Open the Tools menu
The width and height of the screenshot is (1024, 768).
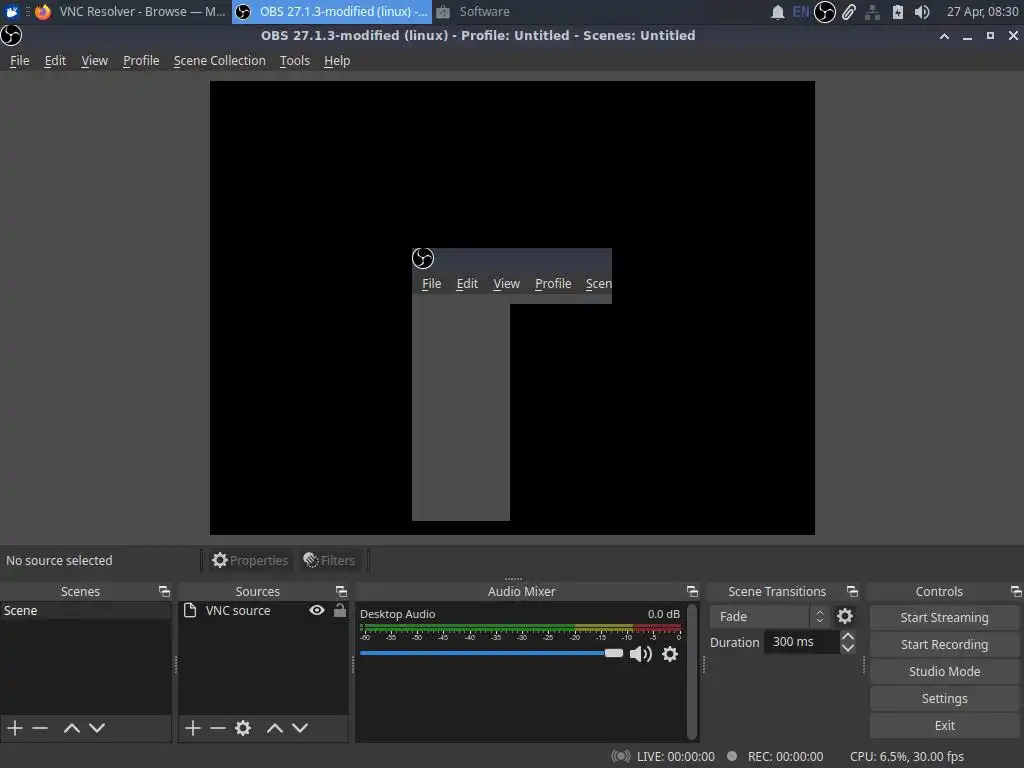[x=295, y=61]
